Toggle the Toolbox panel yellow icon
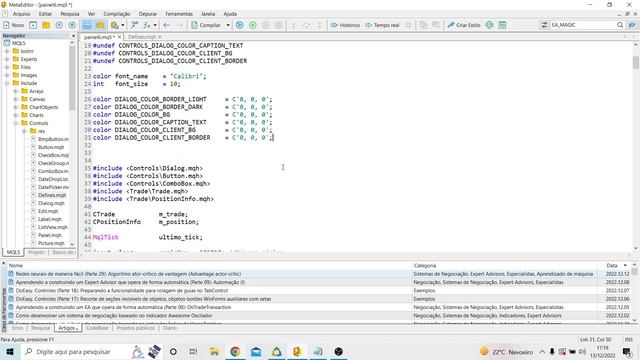Viewport: 640px width, 360px height. click(x=100, y=25)
